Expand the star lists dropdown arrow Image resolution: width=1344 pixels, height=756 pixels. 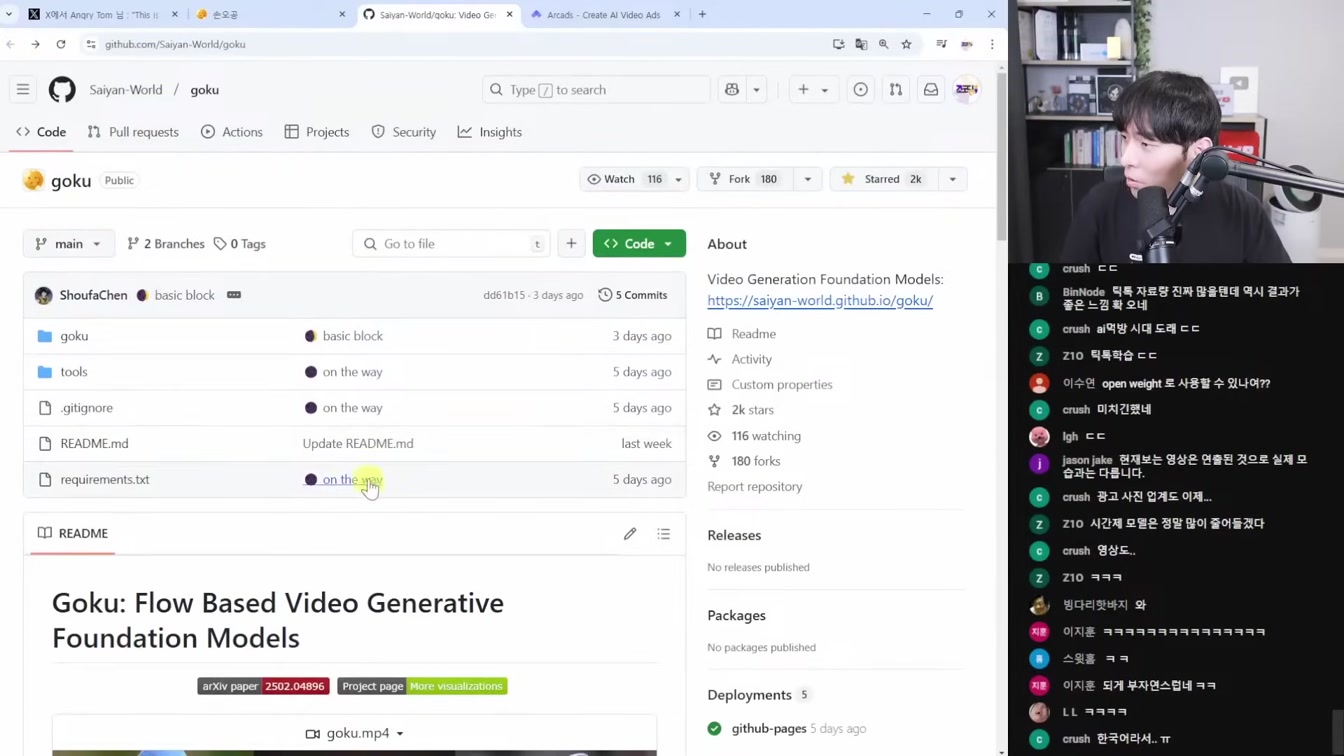coord(952,179)
